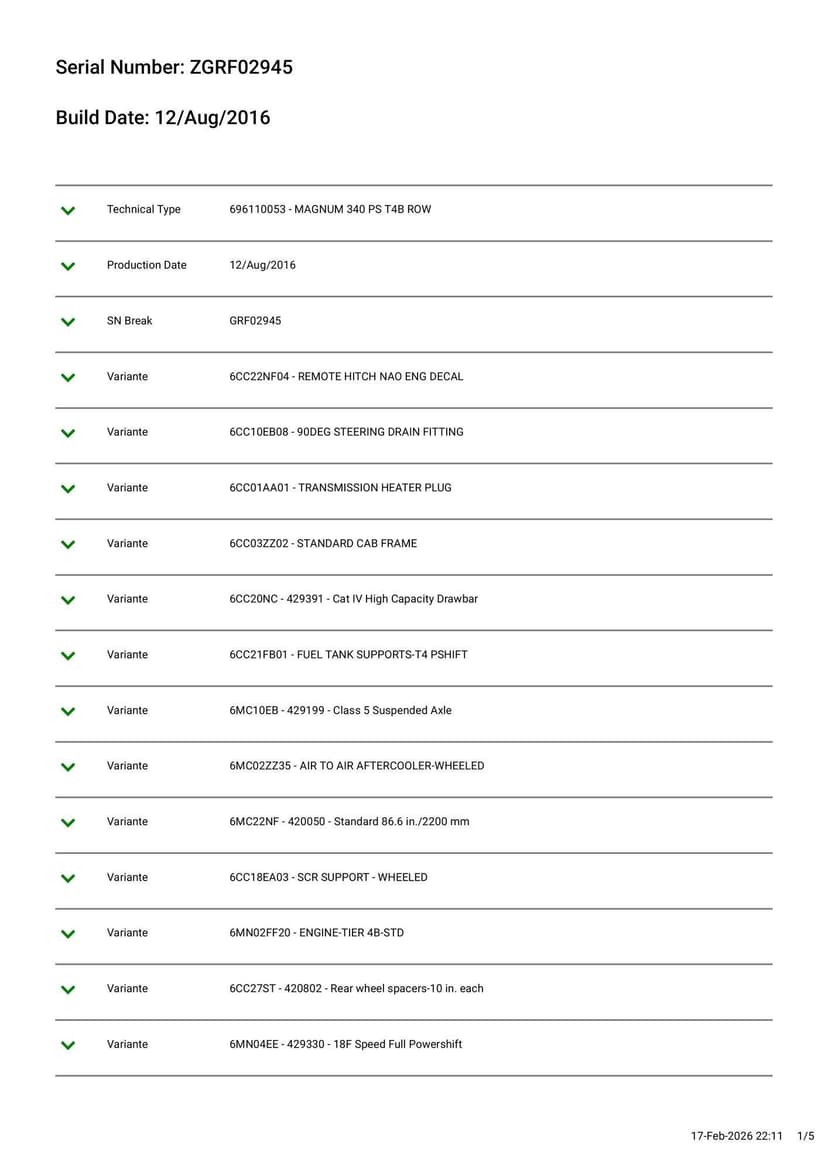This screenshot has height=1171, width=828.
Task: Expand the ENGINE-TIER 4B-STD chevron
Action: [68, 934]
